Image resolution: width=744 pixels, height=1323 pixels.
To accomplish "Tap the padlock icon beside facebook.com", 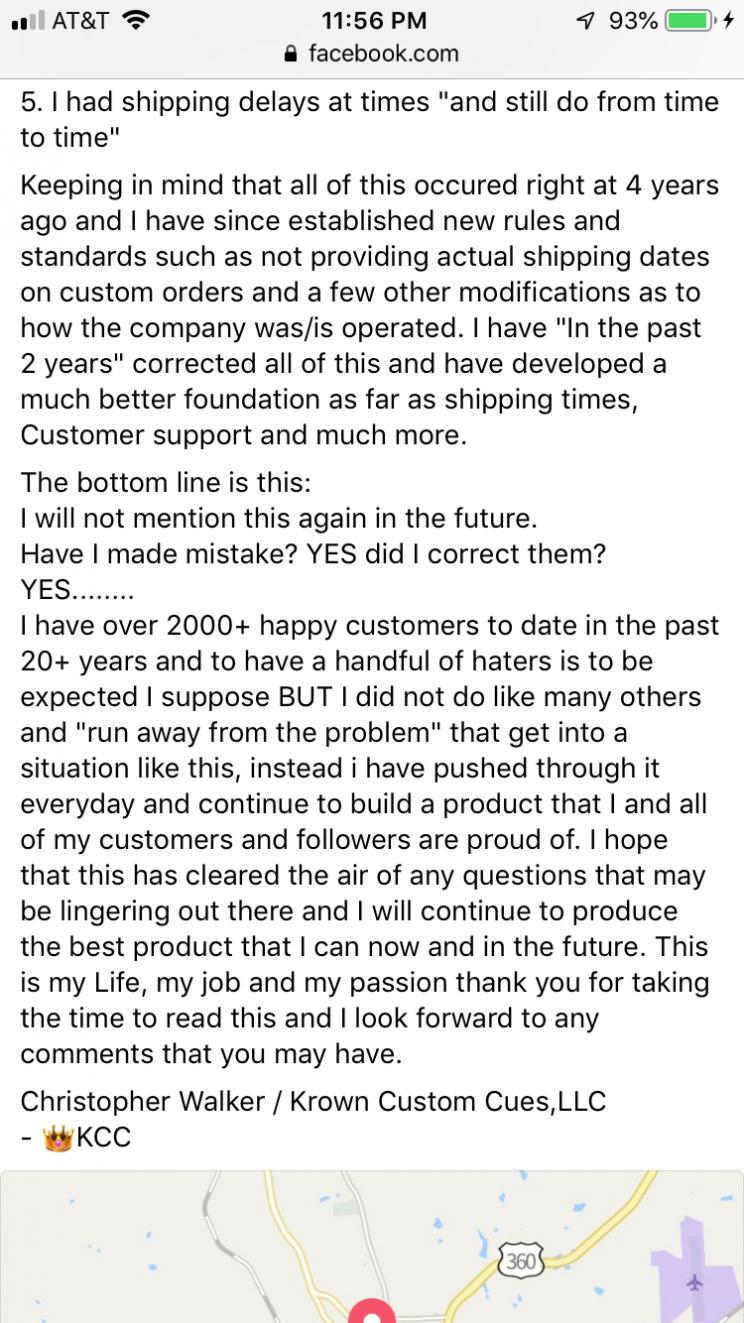I will coord(292,53).
